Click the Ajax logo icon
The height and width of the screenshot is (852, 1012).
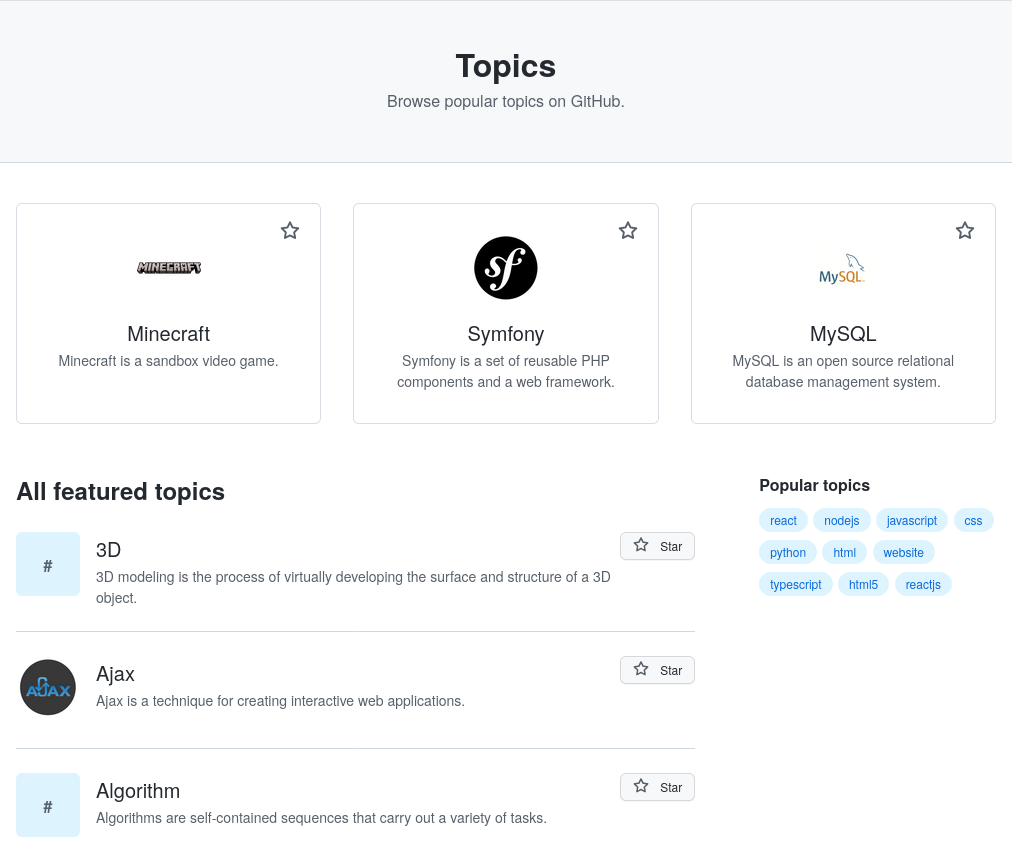(x=48, y=687)
